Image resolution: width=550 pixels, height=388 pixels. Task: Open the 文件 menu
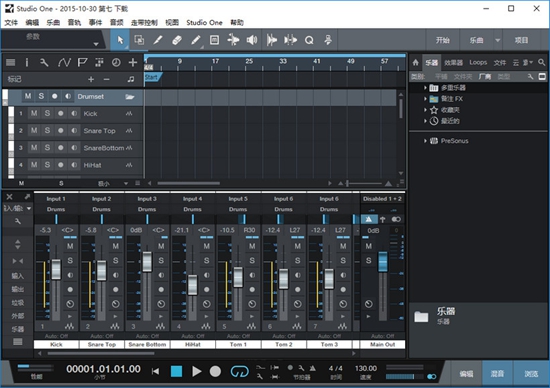[x=11, y=22]
